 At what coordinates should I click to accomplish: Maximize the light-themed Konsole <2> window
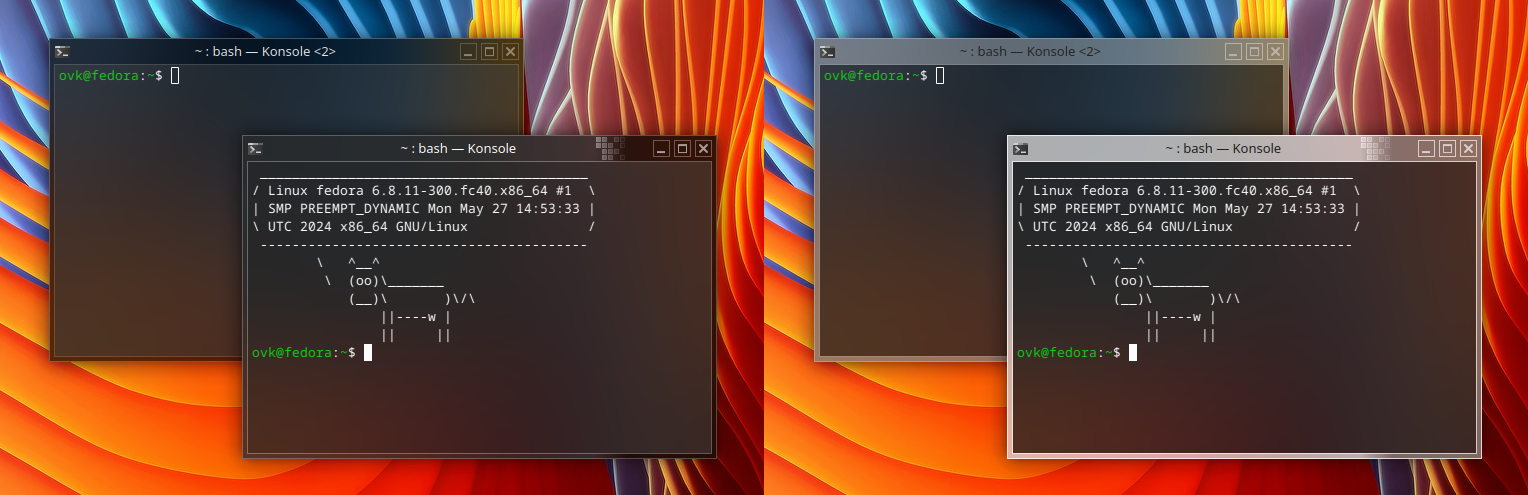pos(1254,51)
